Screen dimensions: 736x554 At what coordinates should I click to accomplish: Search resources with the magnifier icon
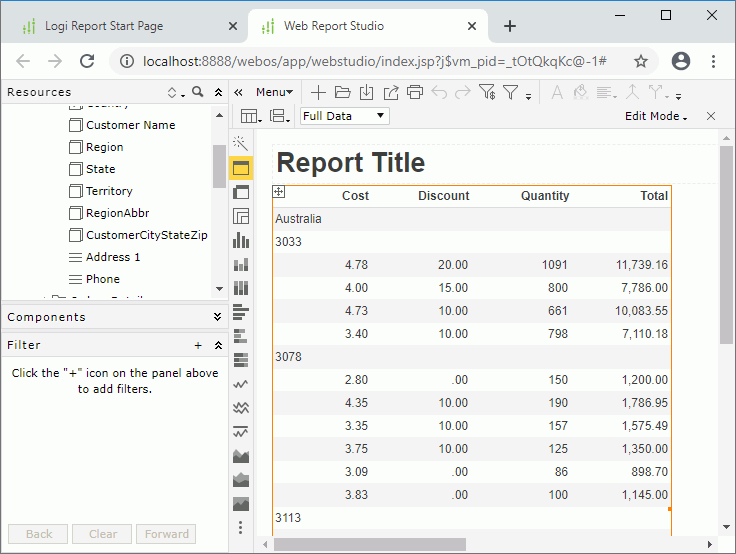pos(198,92)
